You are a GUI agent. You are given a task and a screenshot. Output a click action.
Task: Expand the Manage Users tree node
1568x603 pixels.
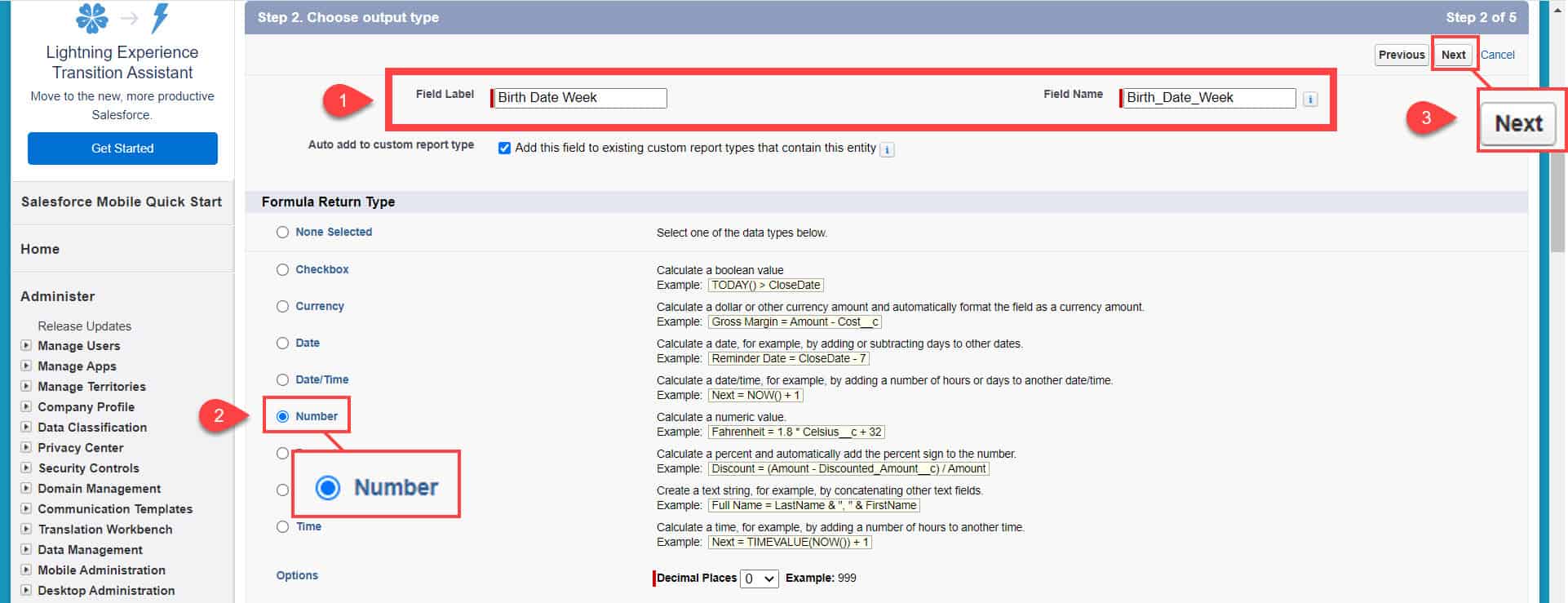click(26, 346)
